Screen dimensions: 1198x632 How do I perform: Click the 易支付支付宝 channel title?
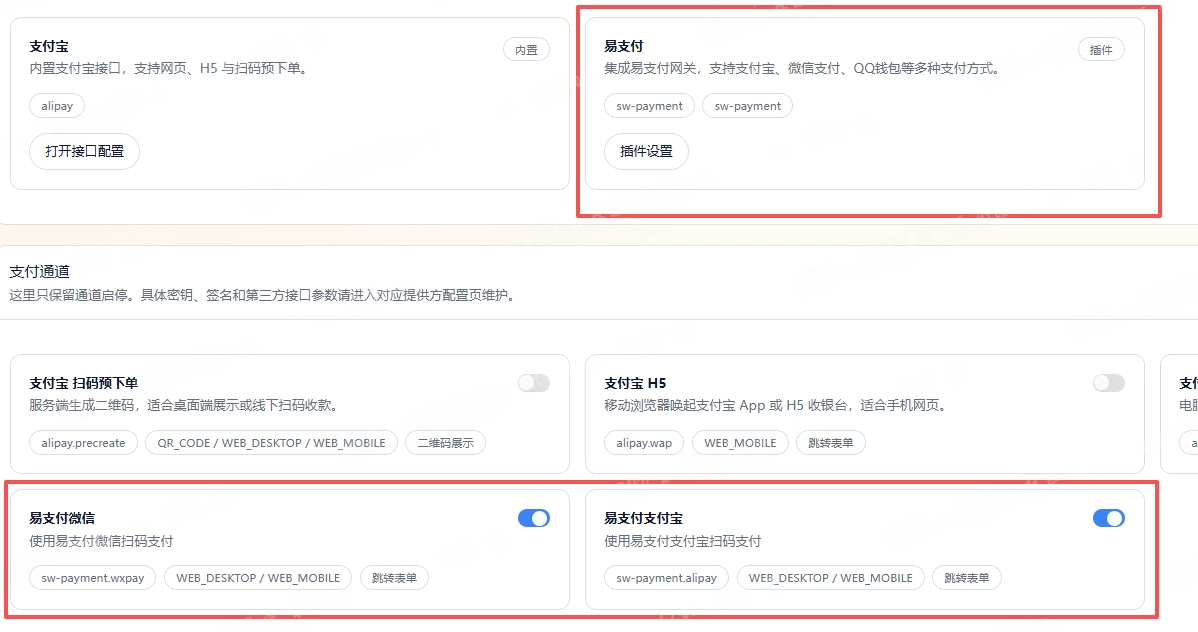[643, 519]
